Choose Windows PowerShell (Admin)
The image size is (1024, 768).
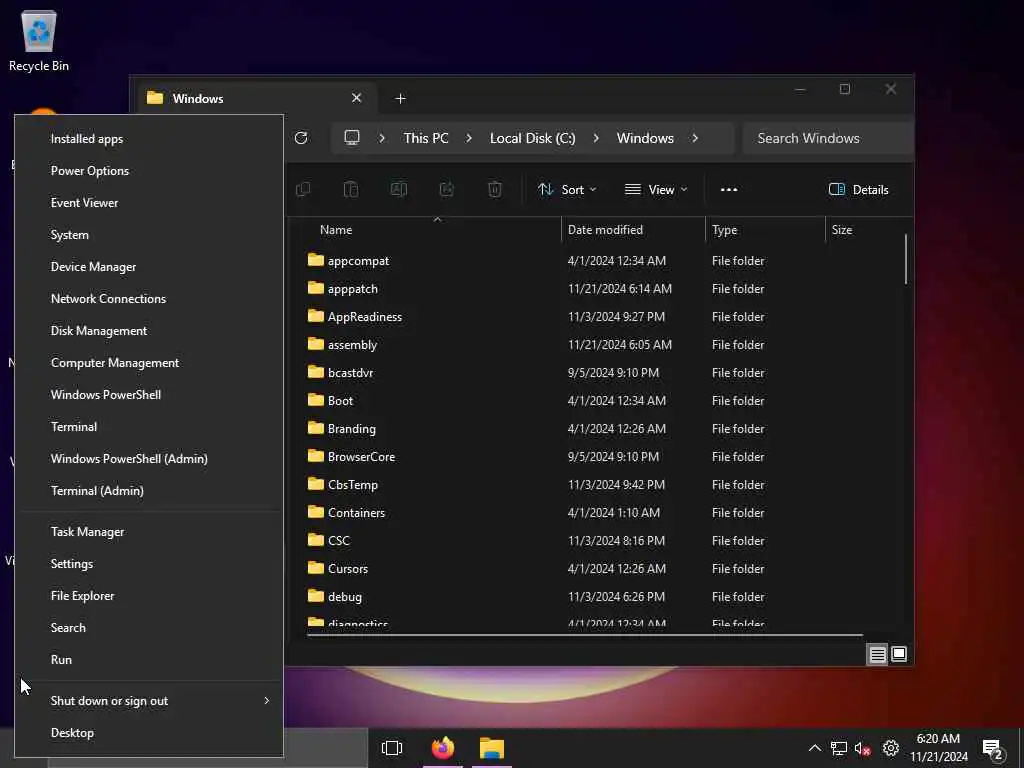149,458
